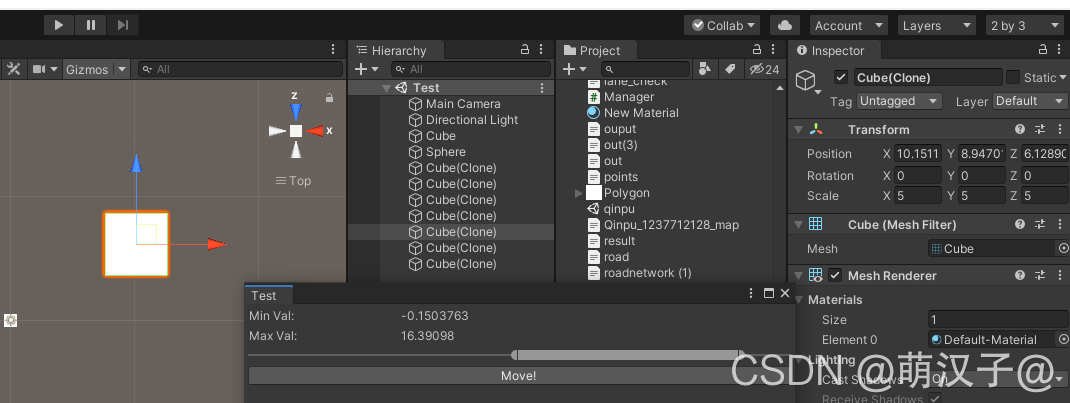Image resolution: width=1070 pixels, height=403 pixels.
Task: Toggle the Gizmos button in Scene view
Action: tap(87, 69)
